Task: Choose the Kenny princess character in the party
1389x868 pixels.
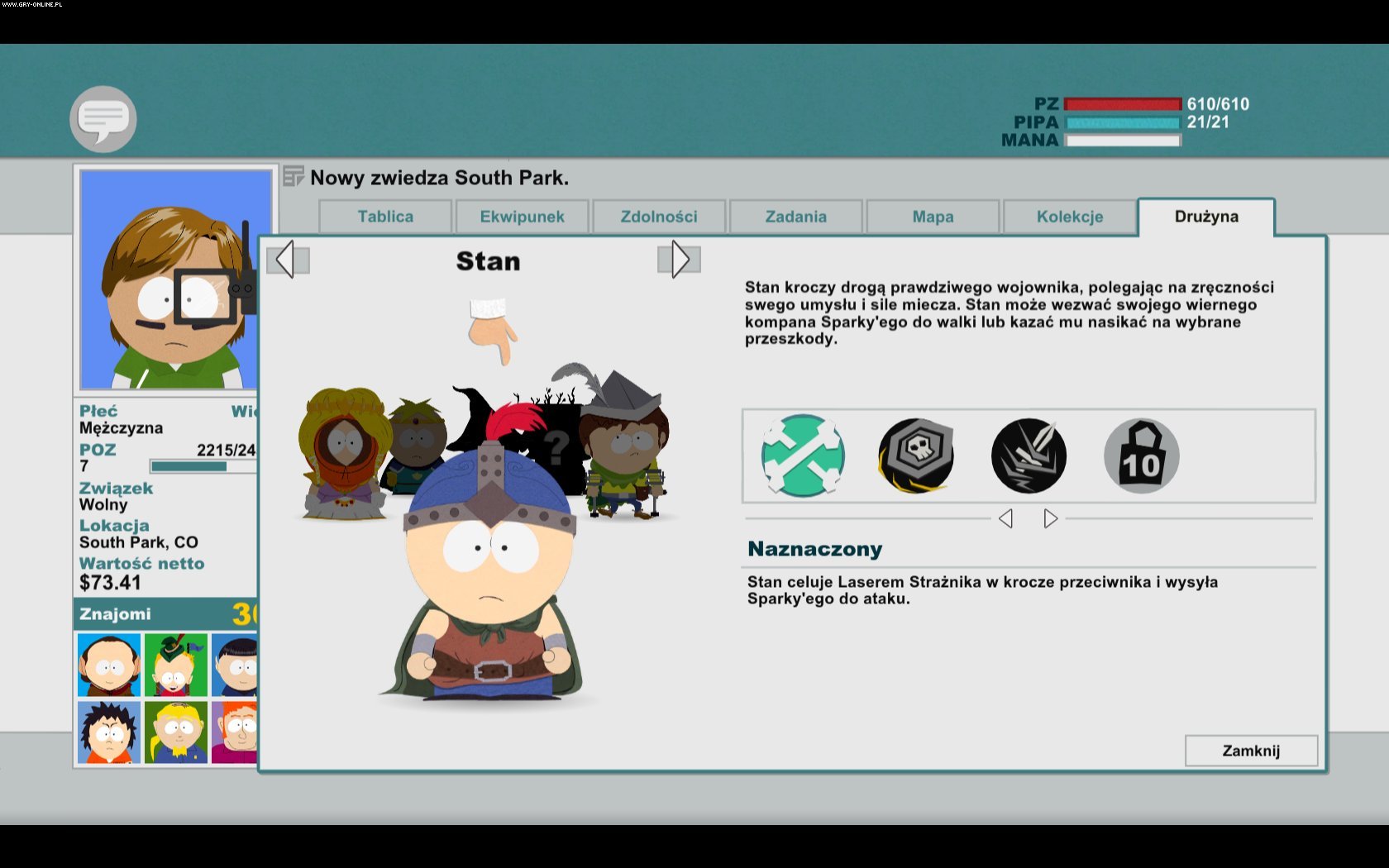Action: click(341, 455)
